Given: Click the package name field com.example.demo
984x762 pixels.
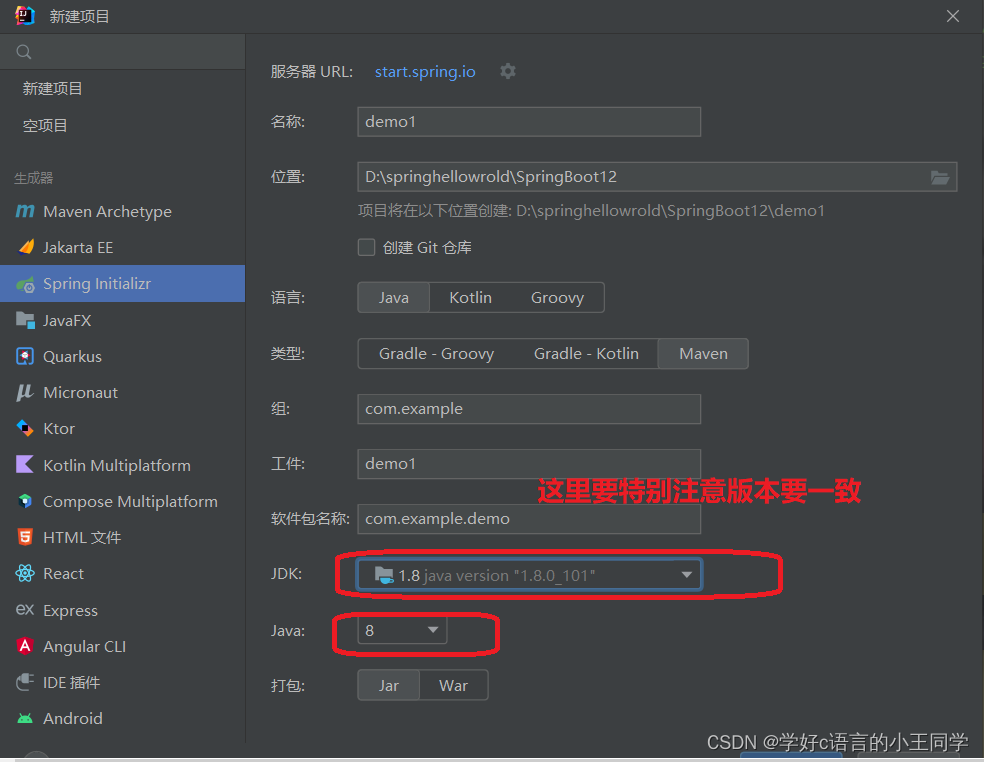Looking at the screenshot, I should click(x=529, y=519).
